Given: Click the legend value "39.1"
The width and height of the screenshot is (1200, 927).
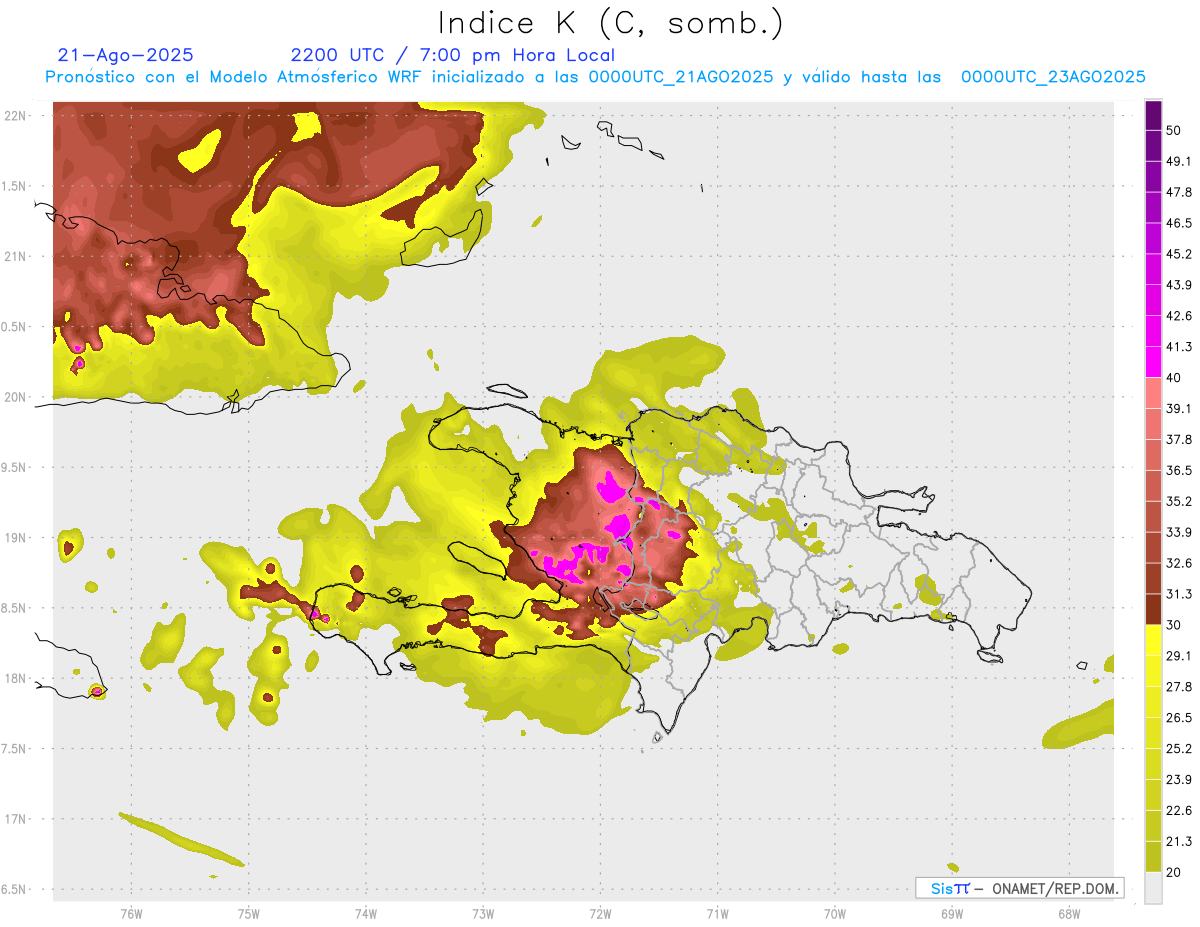Looking at the screenshot, I should pos(1179,408).
